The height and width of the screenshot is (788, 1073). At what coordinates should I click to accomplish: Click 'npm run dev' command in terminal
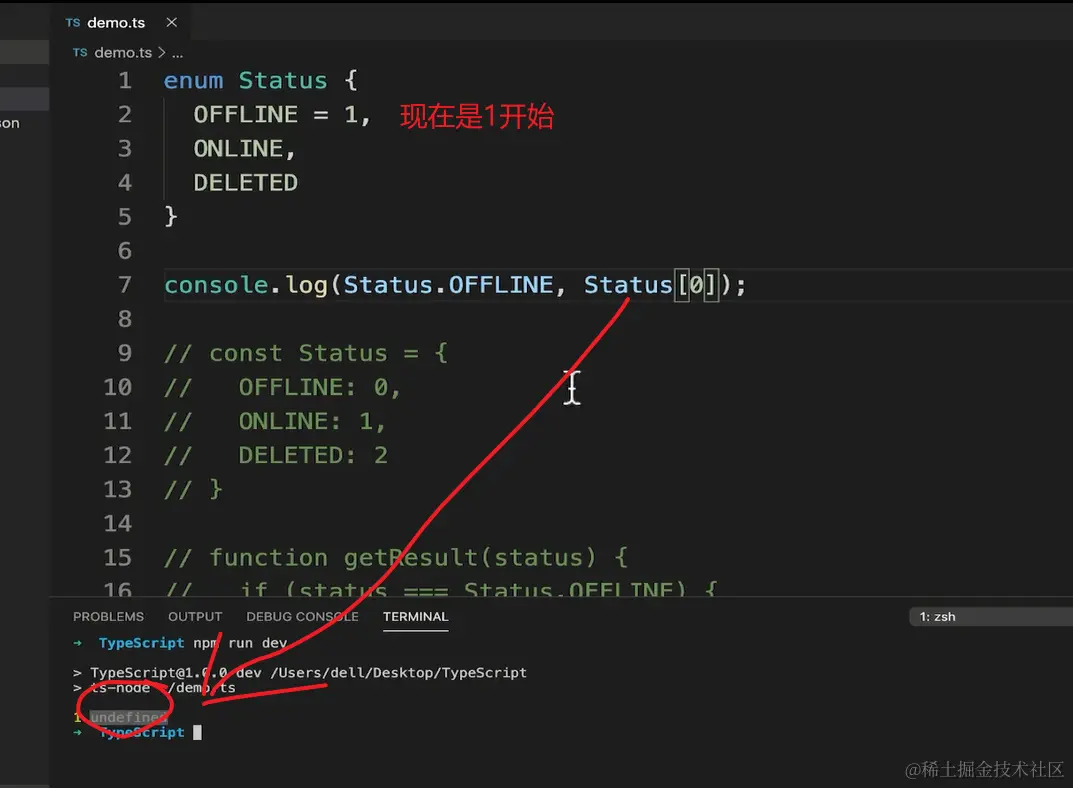point(240,643)
